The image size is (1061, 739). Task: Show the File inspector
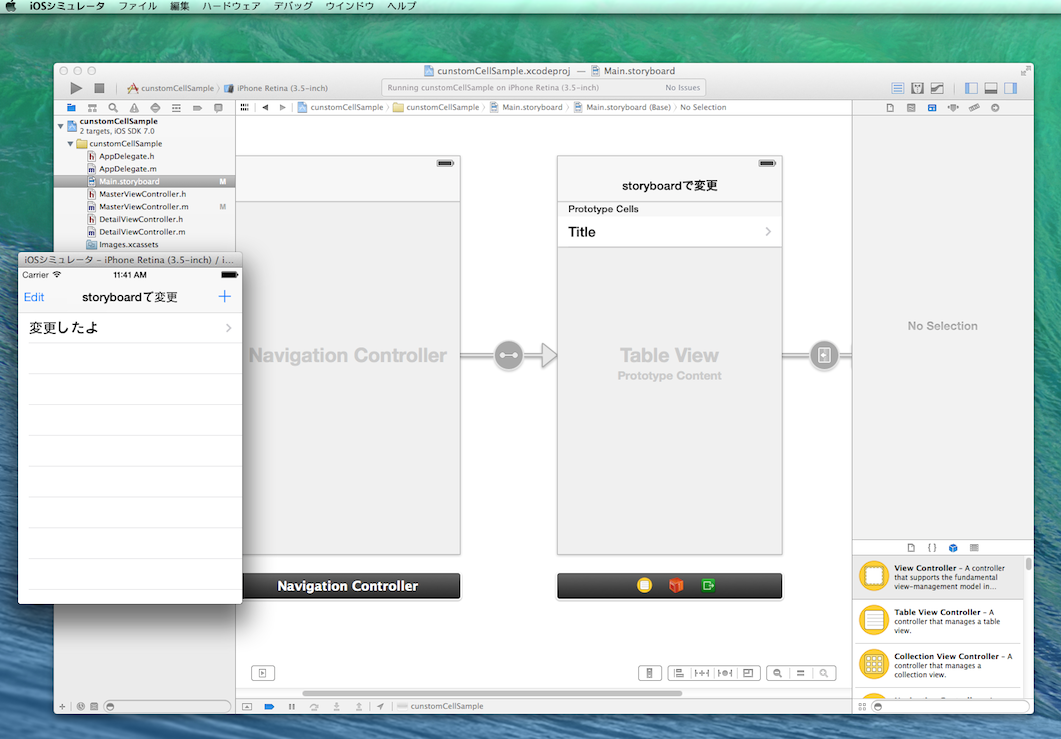[x=890, y=108]
